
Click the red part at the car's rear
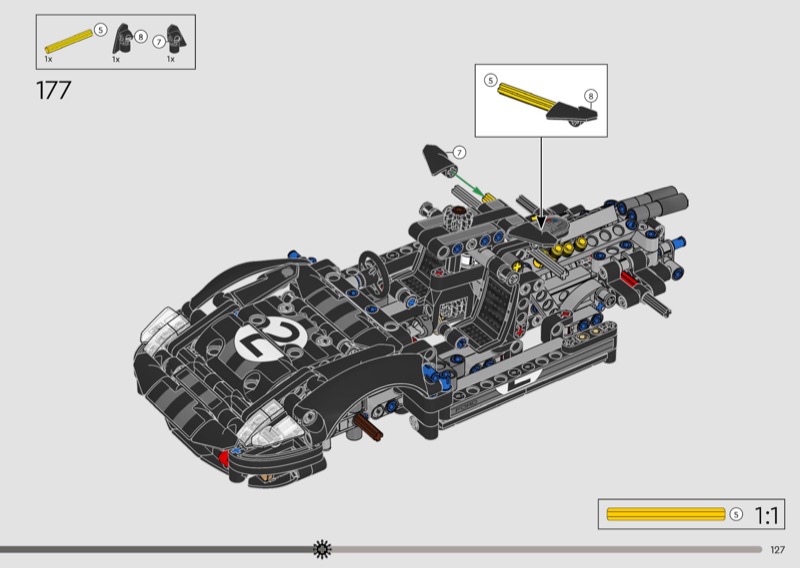pos(627,278)
